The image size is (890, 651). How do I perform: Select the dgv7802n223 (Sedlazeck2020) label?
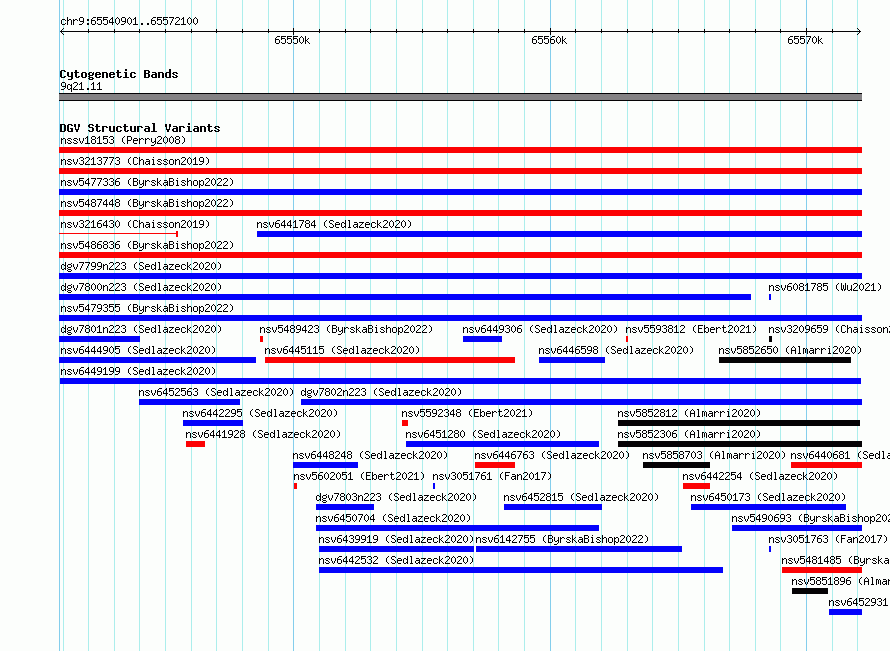coord(381,392)
